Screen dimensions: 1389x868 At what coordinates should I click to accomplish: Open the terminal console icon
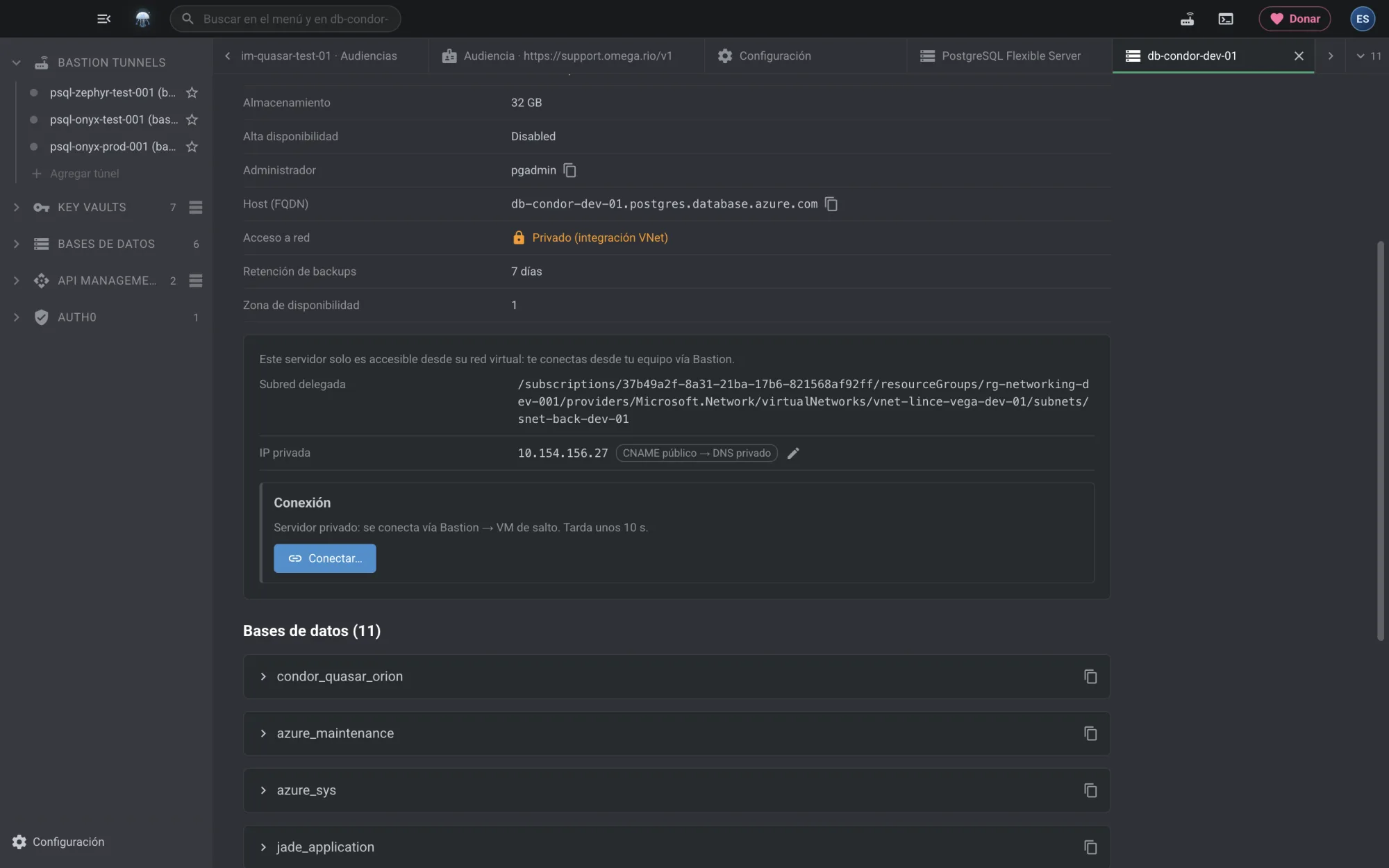pyautogui.click(x=1226, y=19)
